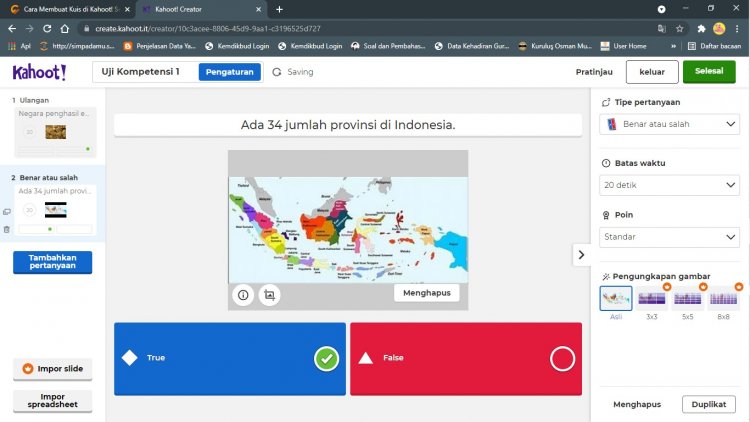Click the Kahoot! logo
Viewport: 750px width, 422px height.
point(40,72)
